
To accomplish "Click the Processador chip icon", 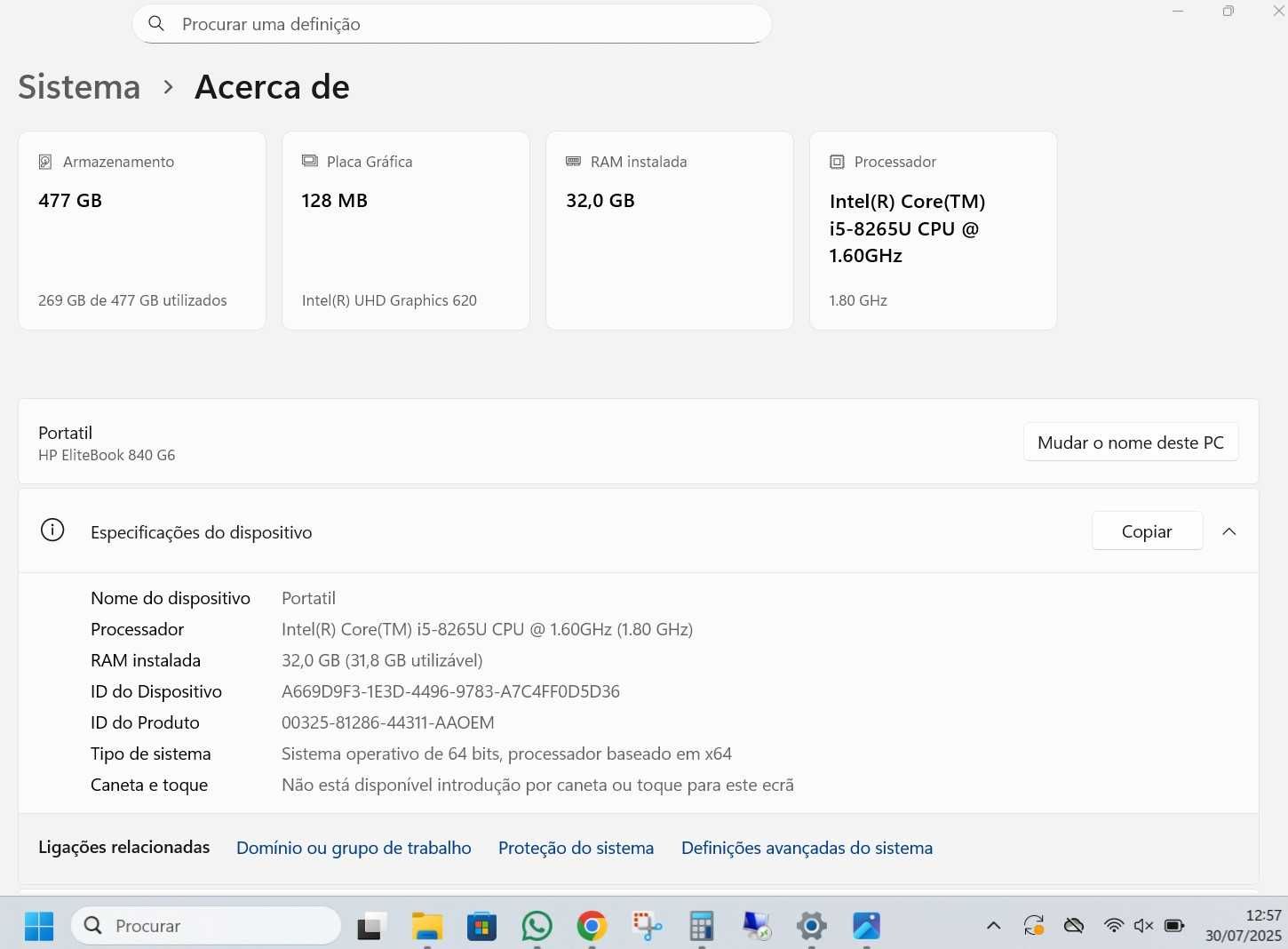I will click(x=837, y=162).
